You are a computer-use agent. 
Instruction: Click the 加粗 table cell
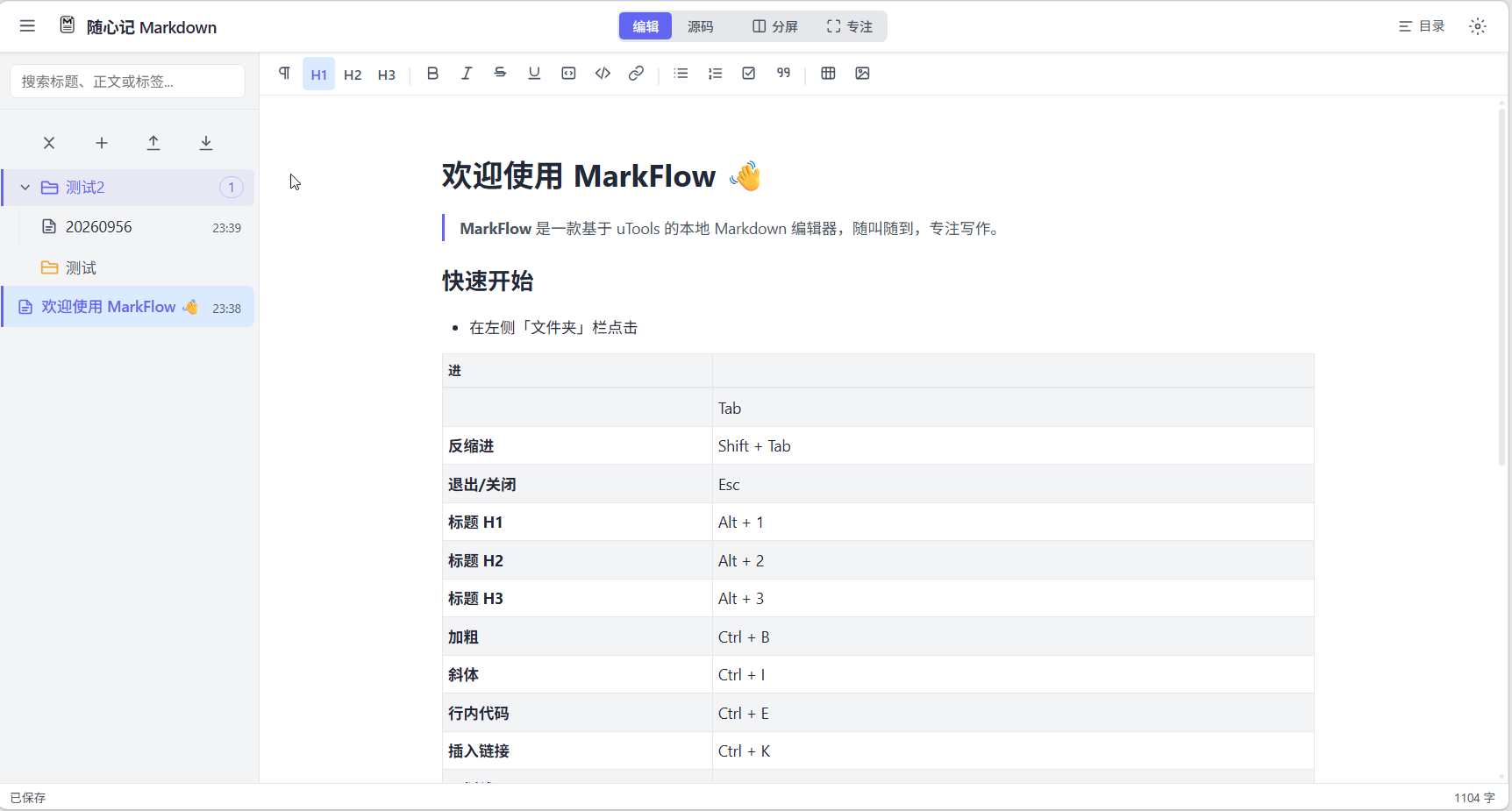pyautogui.click(x=577, y=637)
